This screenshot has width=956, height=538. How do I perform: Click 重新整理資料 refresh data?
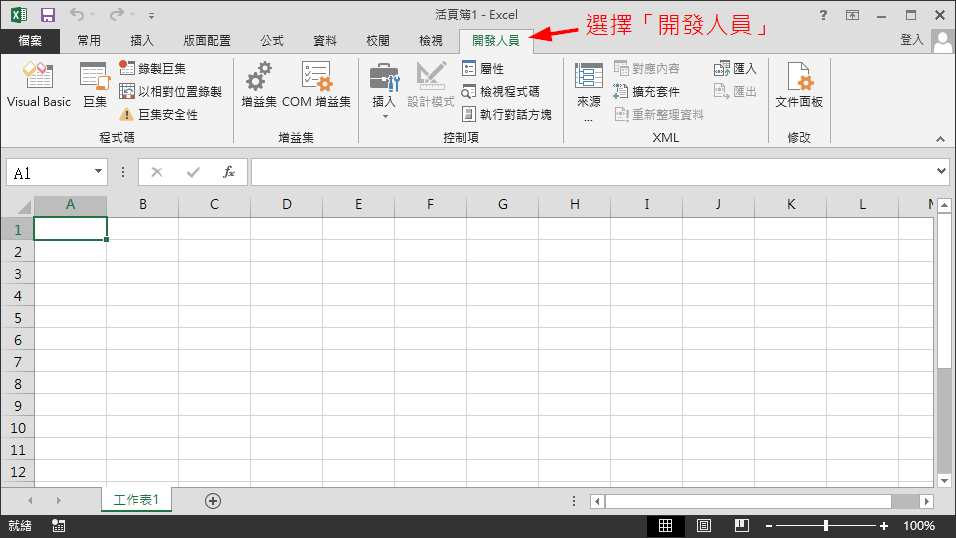(x=658, y=114)
